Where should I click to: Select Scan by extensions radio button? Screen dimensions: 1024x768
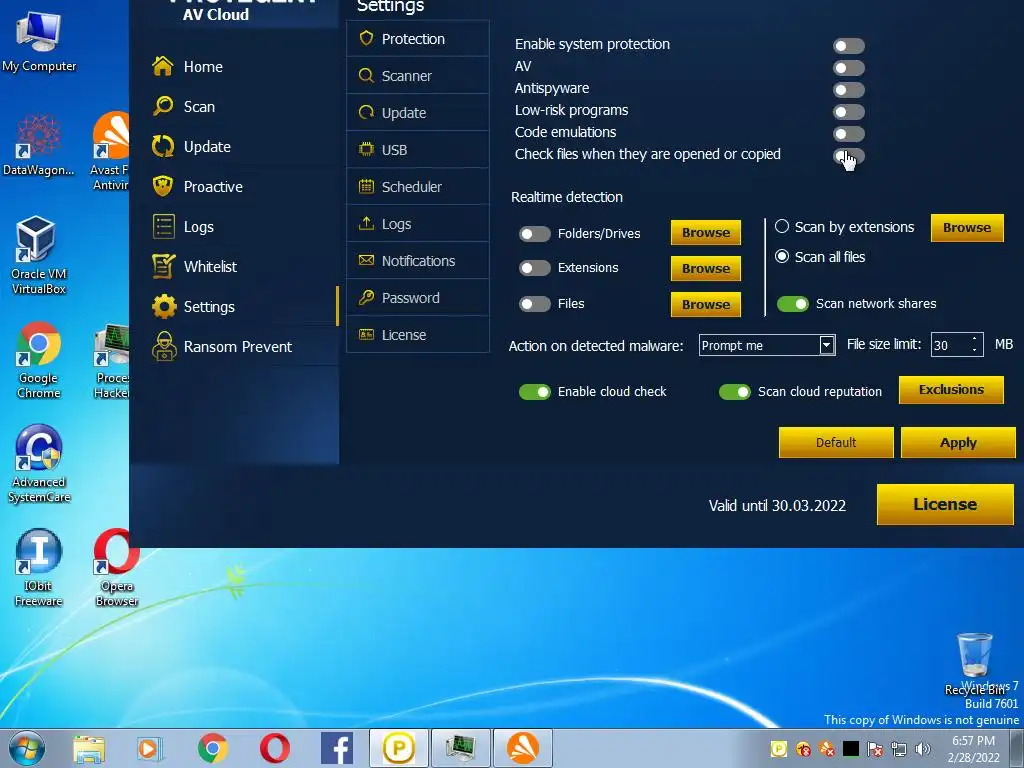[x=782, y=227]
